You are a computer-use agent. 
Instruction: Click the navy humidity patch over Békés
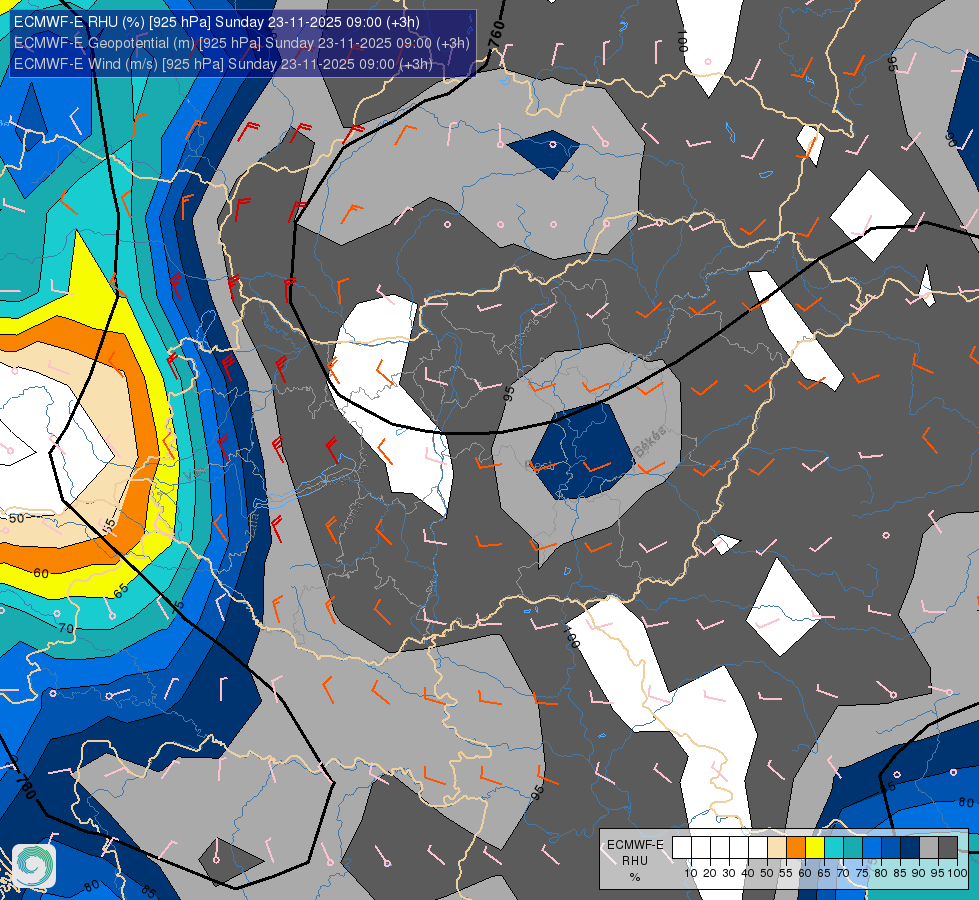(582, 451)
